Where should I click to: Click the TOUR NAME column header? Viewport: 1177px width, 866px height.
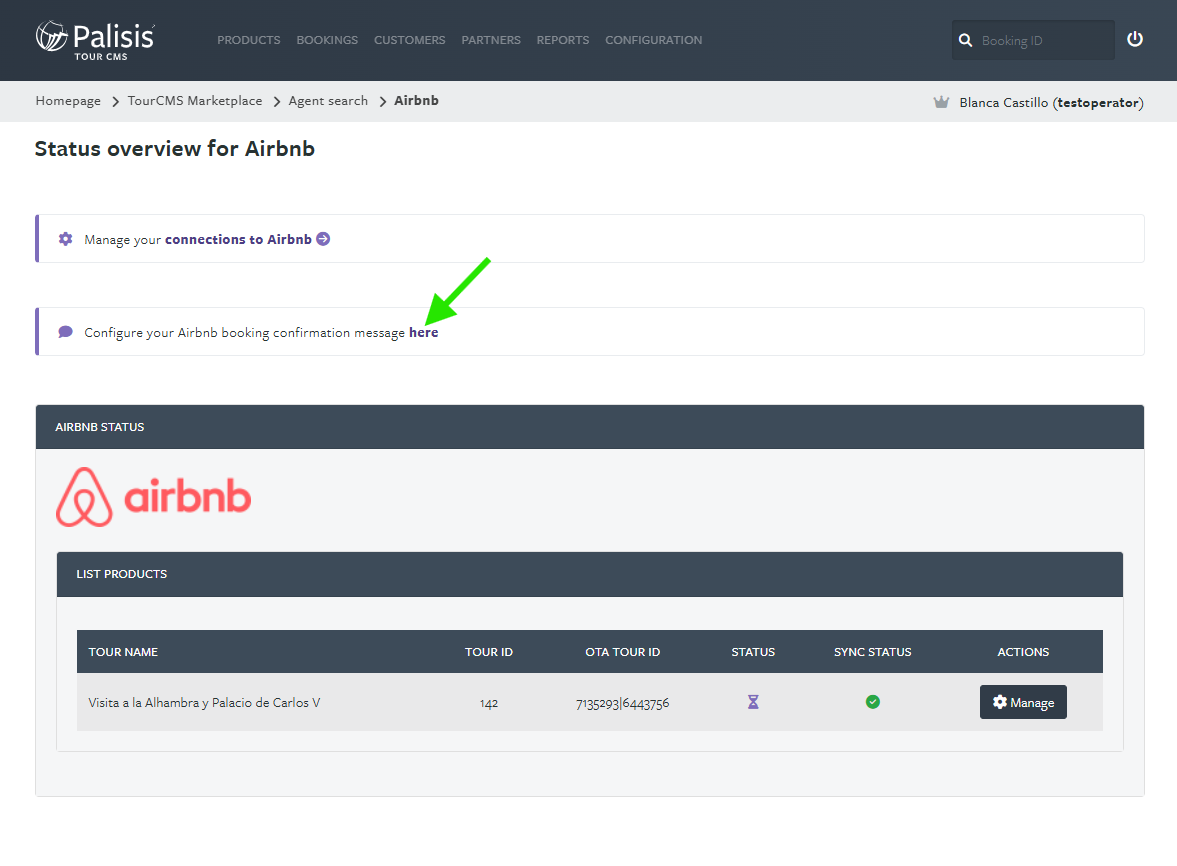coord(123,652)
